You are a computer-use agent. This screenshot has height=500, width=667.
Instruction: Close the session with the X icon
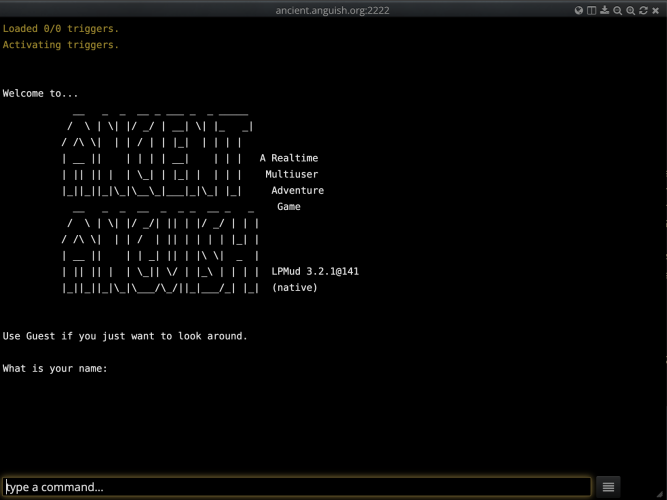click(657, 10)
